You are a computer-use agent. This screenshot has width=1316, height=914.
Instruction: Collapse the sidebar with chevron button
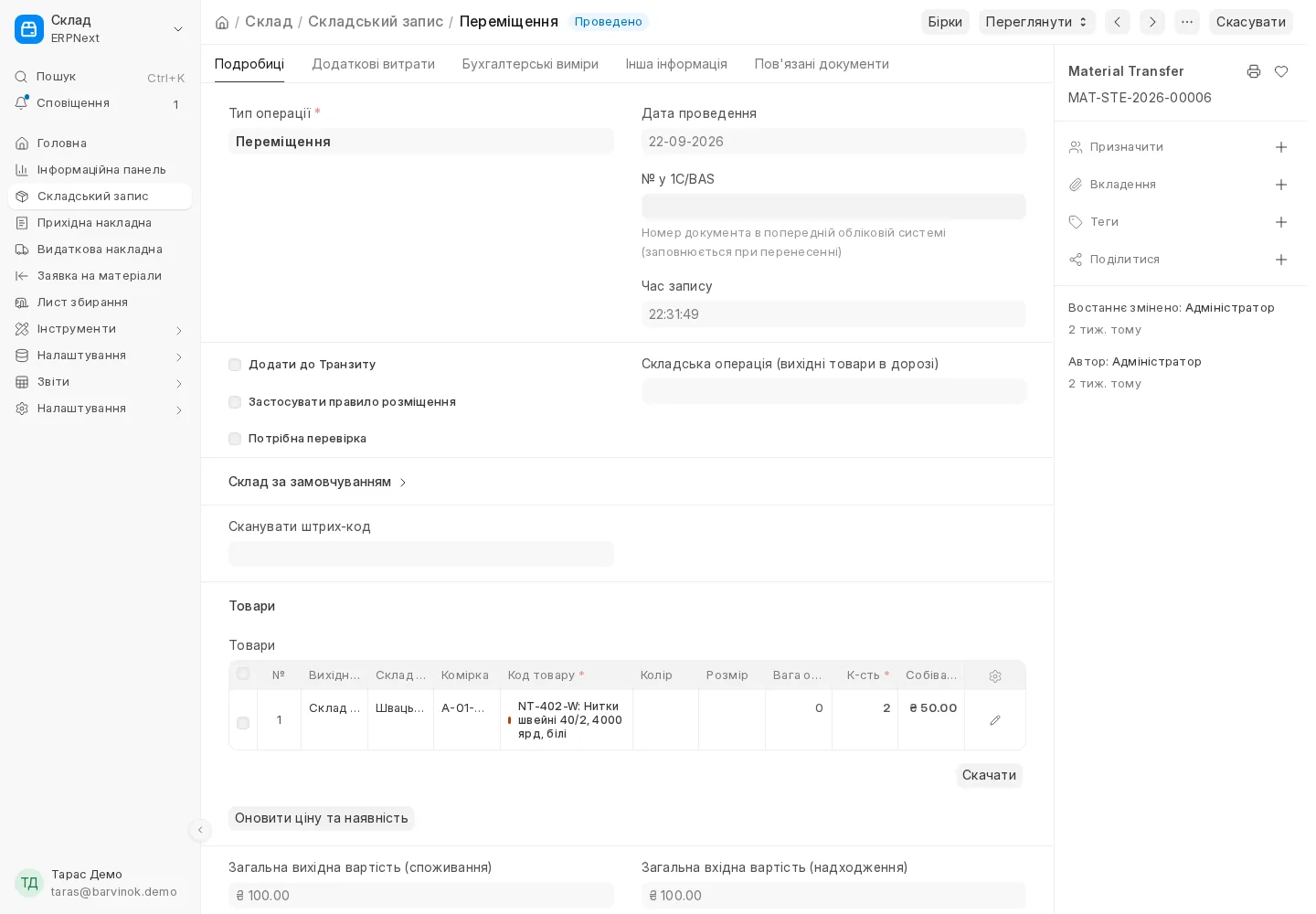(200, 830)
